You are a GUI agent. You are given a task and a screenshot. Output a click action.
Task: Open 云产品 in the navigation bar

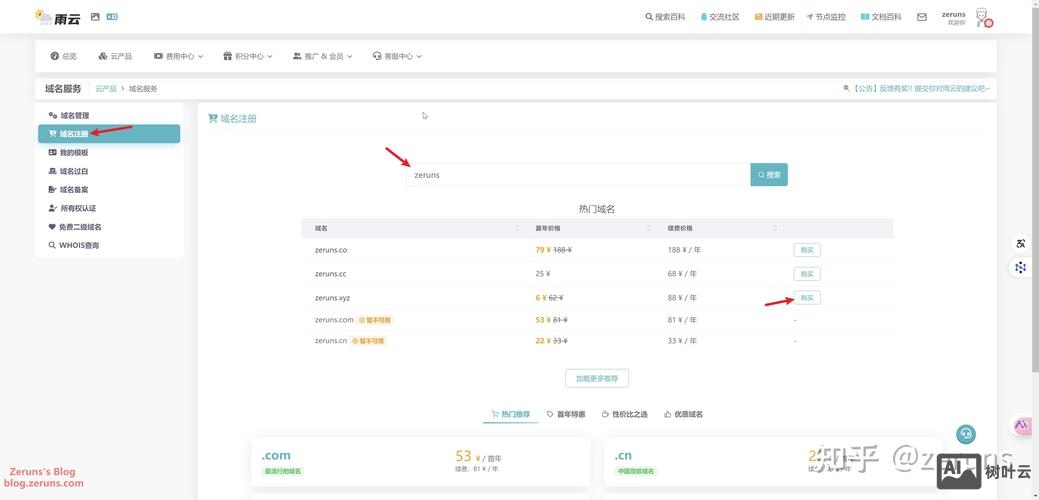click(x=115, y=56)
